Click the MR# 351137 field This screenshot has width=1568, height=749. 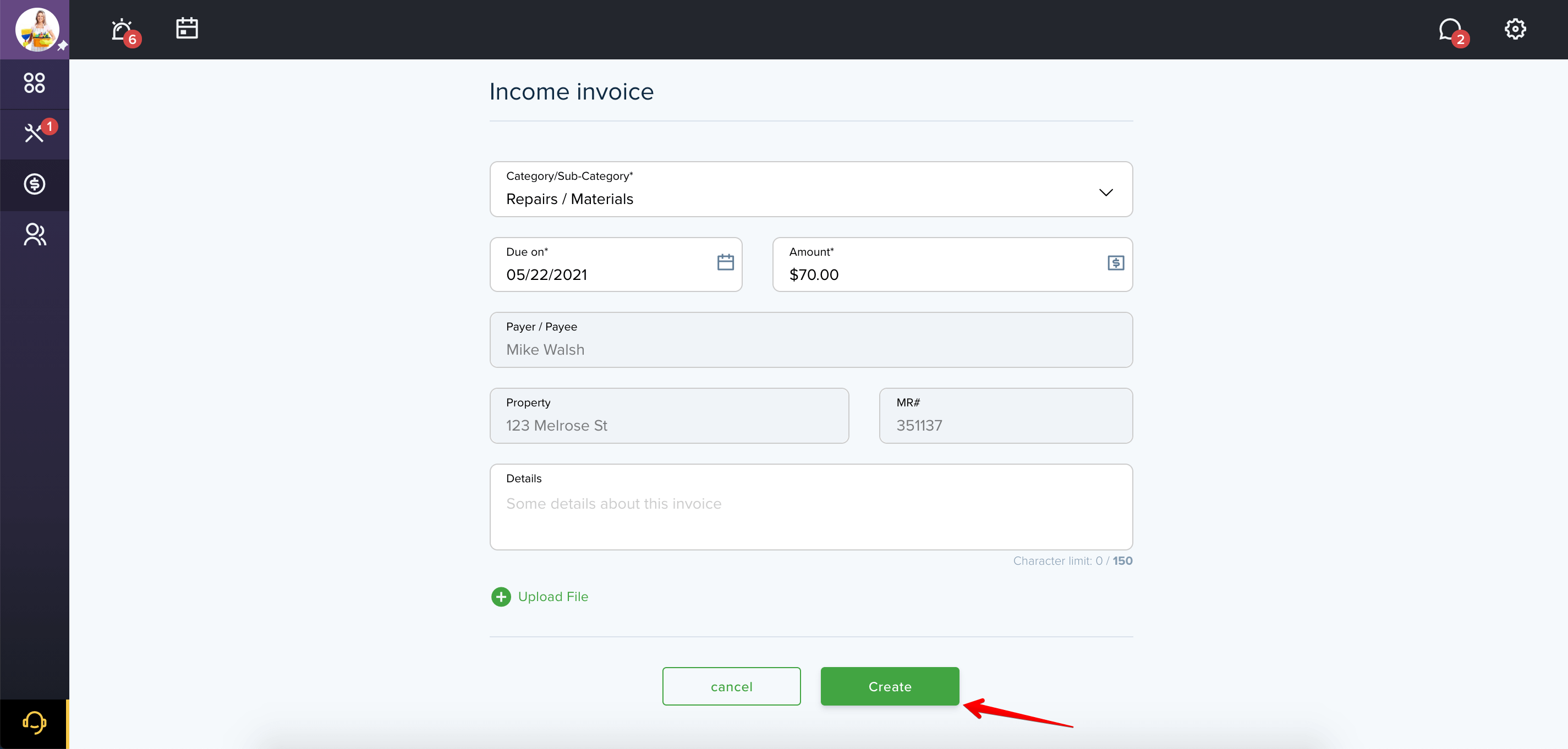[x=1006, y=416]
